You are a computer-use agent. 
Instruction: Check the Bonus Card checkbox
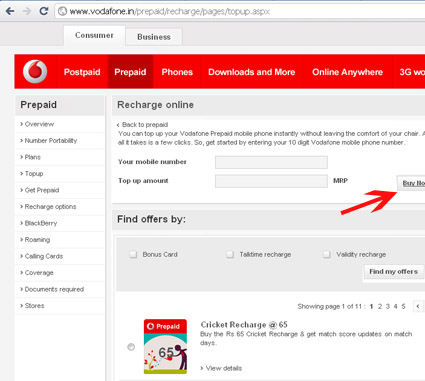click(x=133, y=254)
